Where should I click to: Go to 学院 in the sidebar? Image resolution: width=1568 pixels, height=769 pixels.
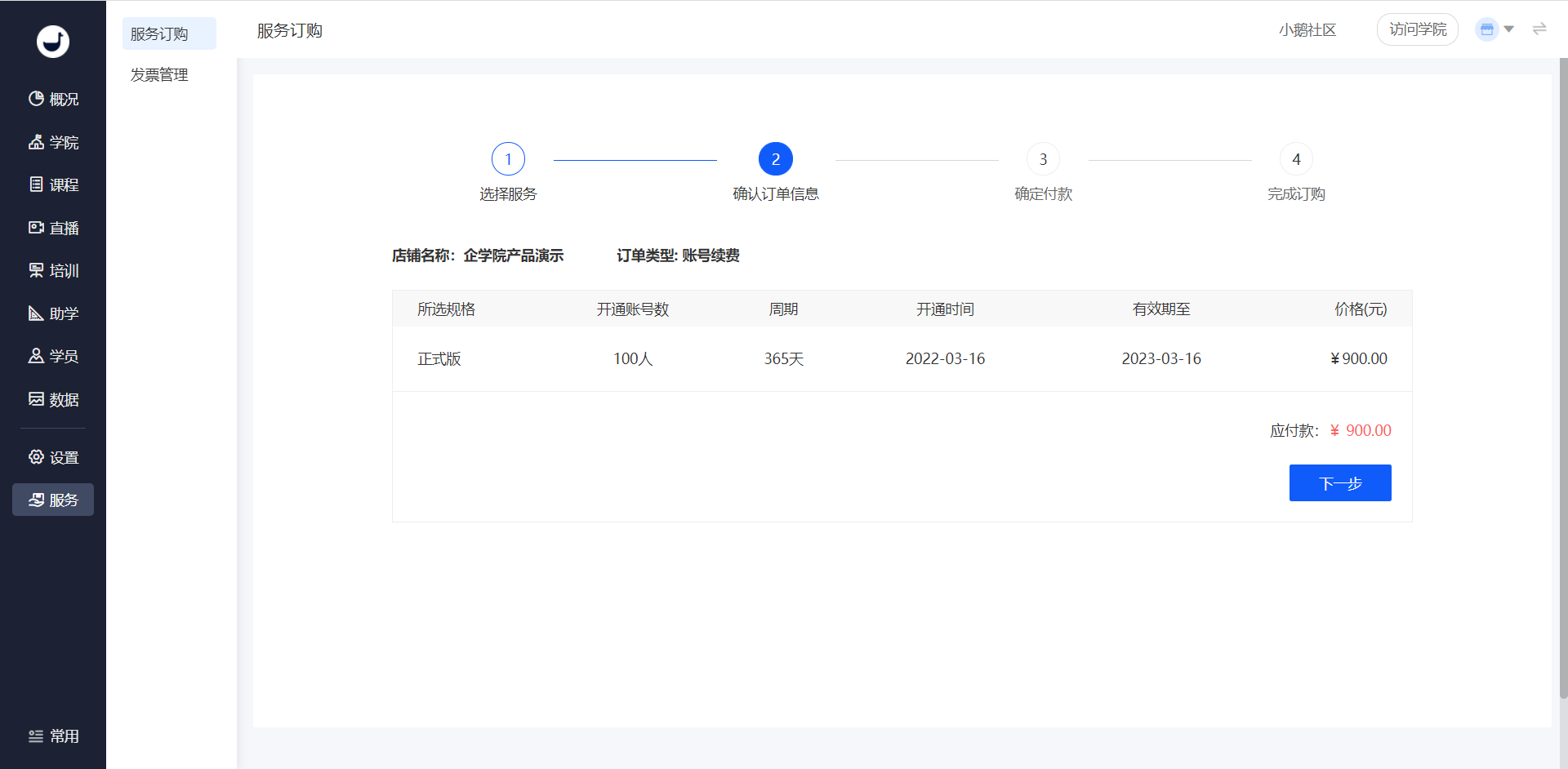click(53, 142)
